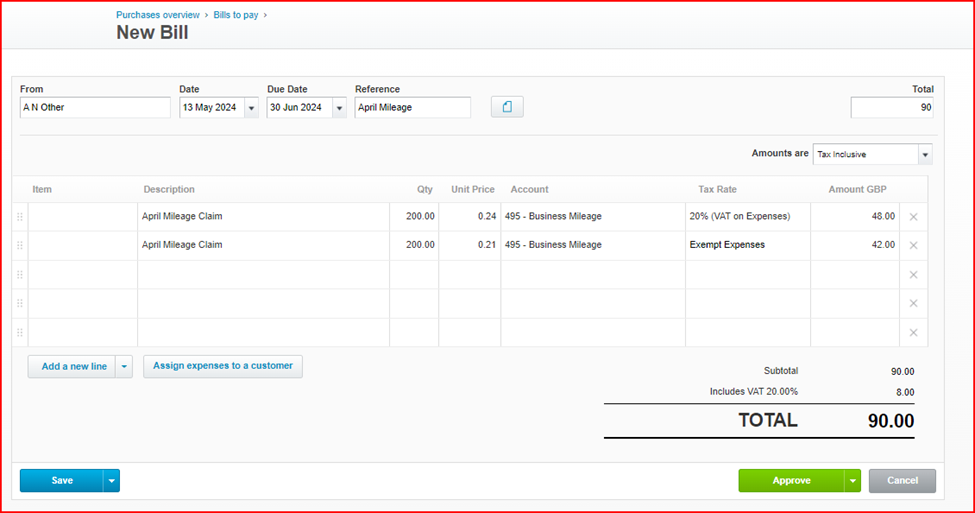Click tax rate Exempt Expenses cell
This screenshot has height=513, width=975.
tap(748, 245)
